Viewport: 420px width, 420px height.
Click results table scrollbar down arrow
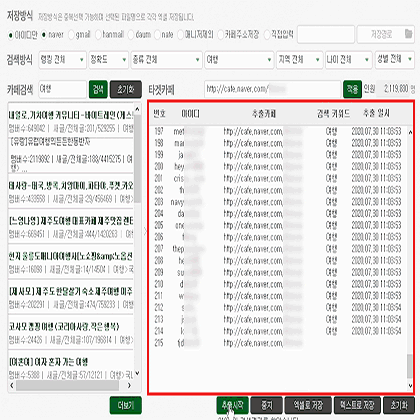pyautogui.click(x=410, y=386)
